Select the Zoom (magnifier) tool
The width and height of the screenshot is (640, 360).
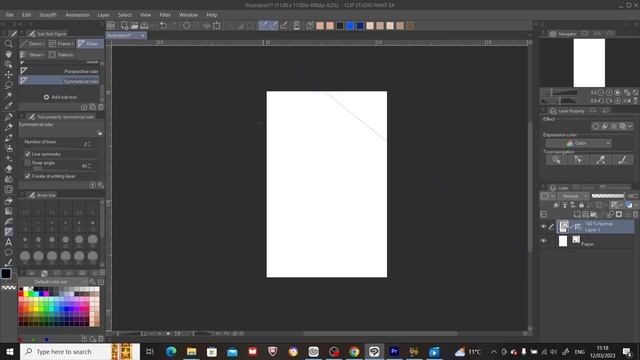coord(8,44)
